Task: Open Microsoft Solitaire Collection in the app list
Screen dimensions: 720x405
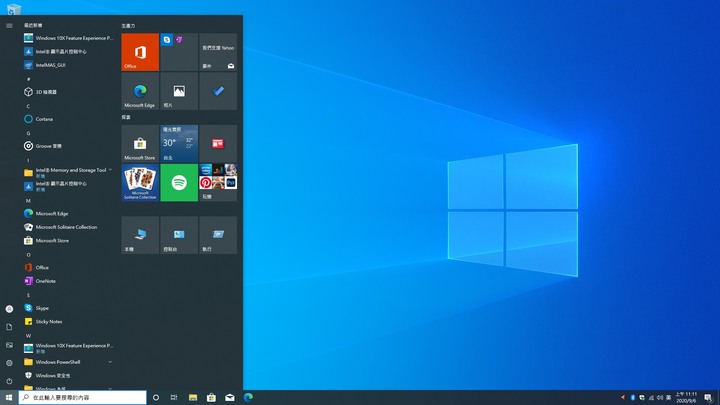Action: 68,227
